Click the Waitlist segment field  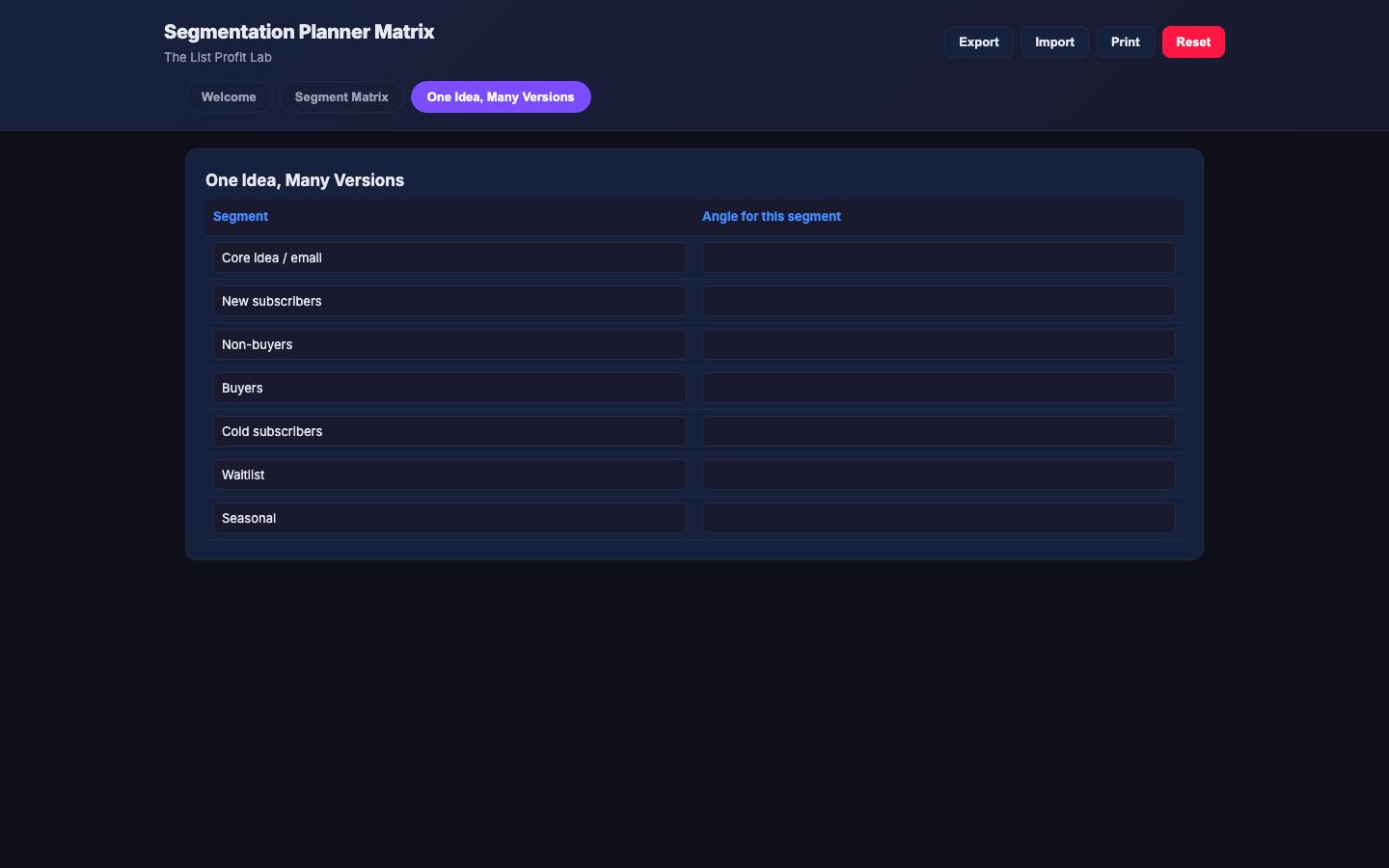(449, 475)
